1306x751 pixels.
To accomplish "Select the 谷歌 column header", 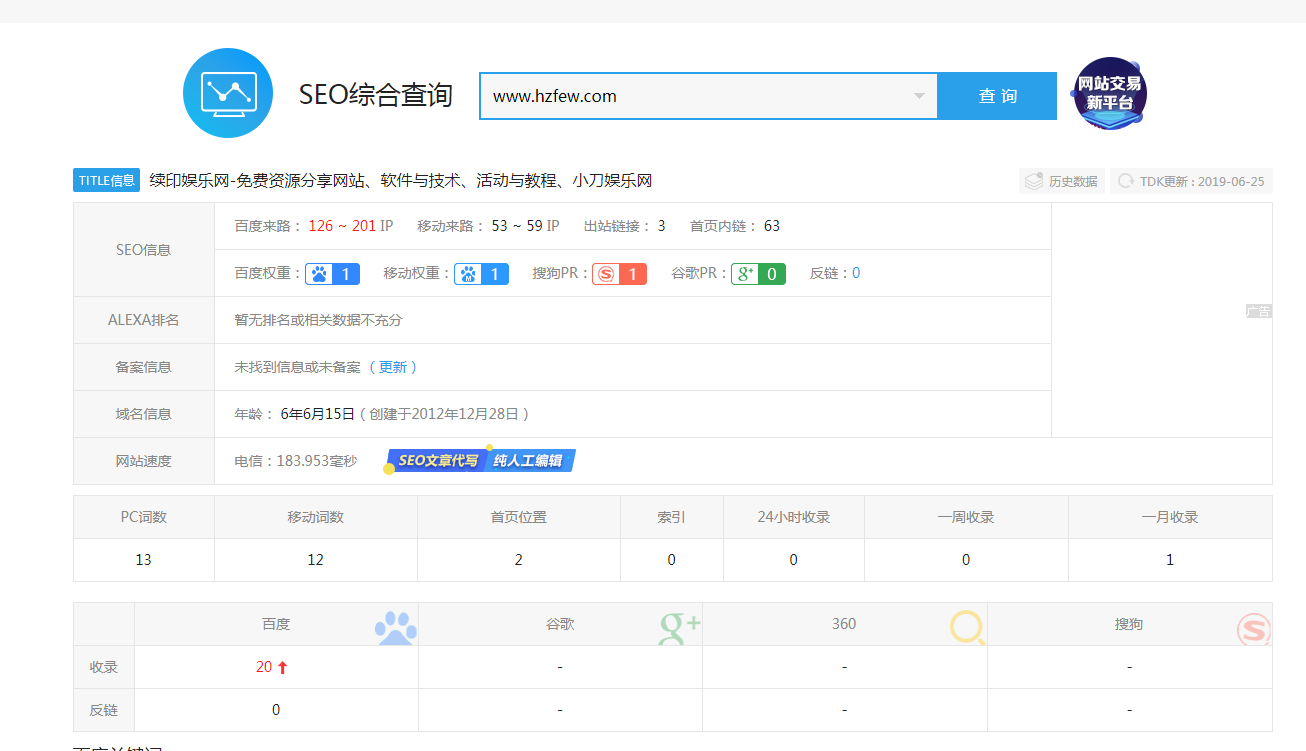I will (x=560, y=624).
